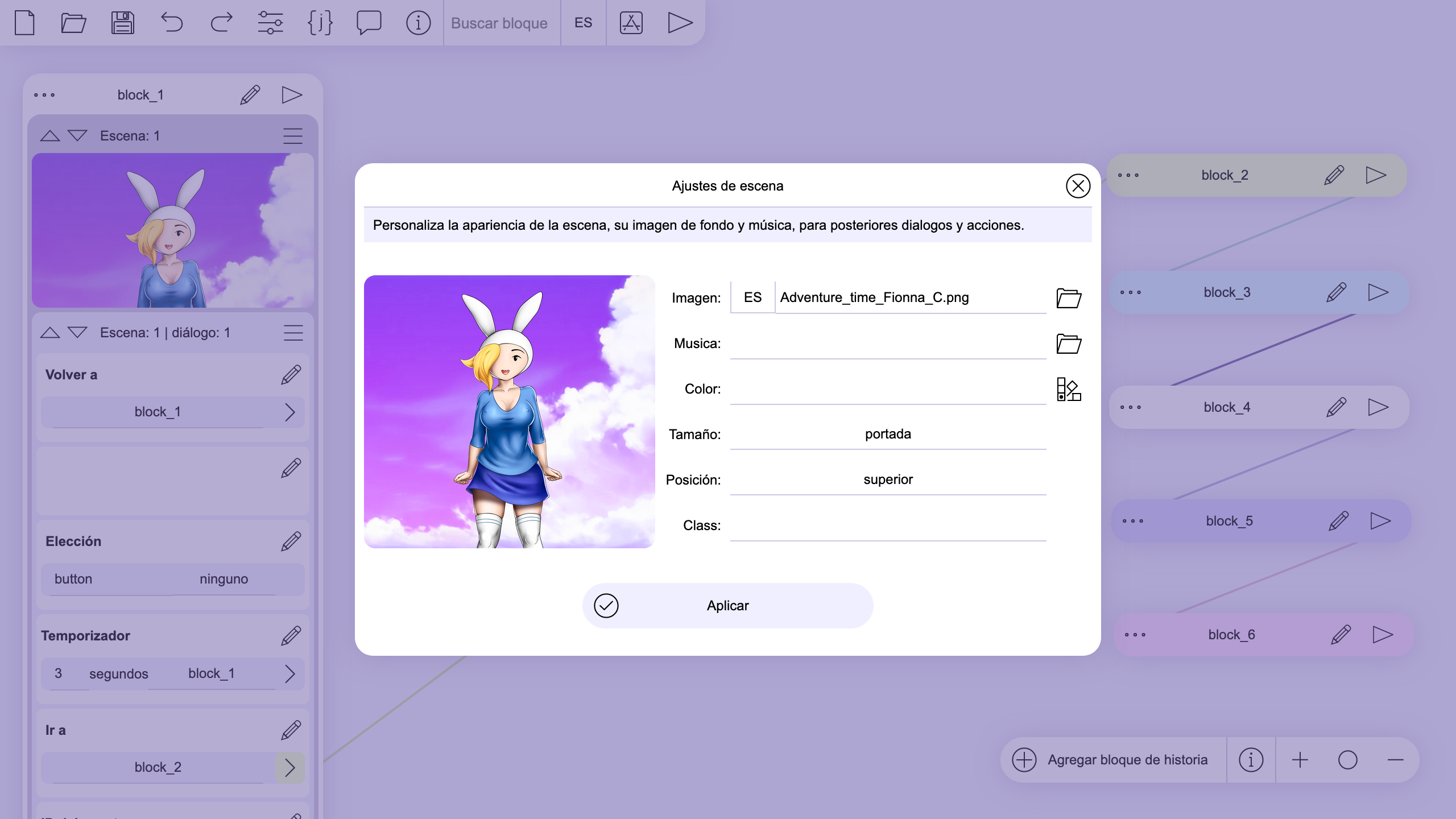
Task: Edit the empty dialogue text box
Action: 291,468
